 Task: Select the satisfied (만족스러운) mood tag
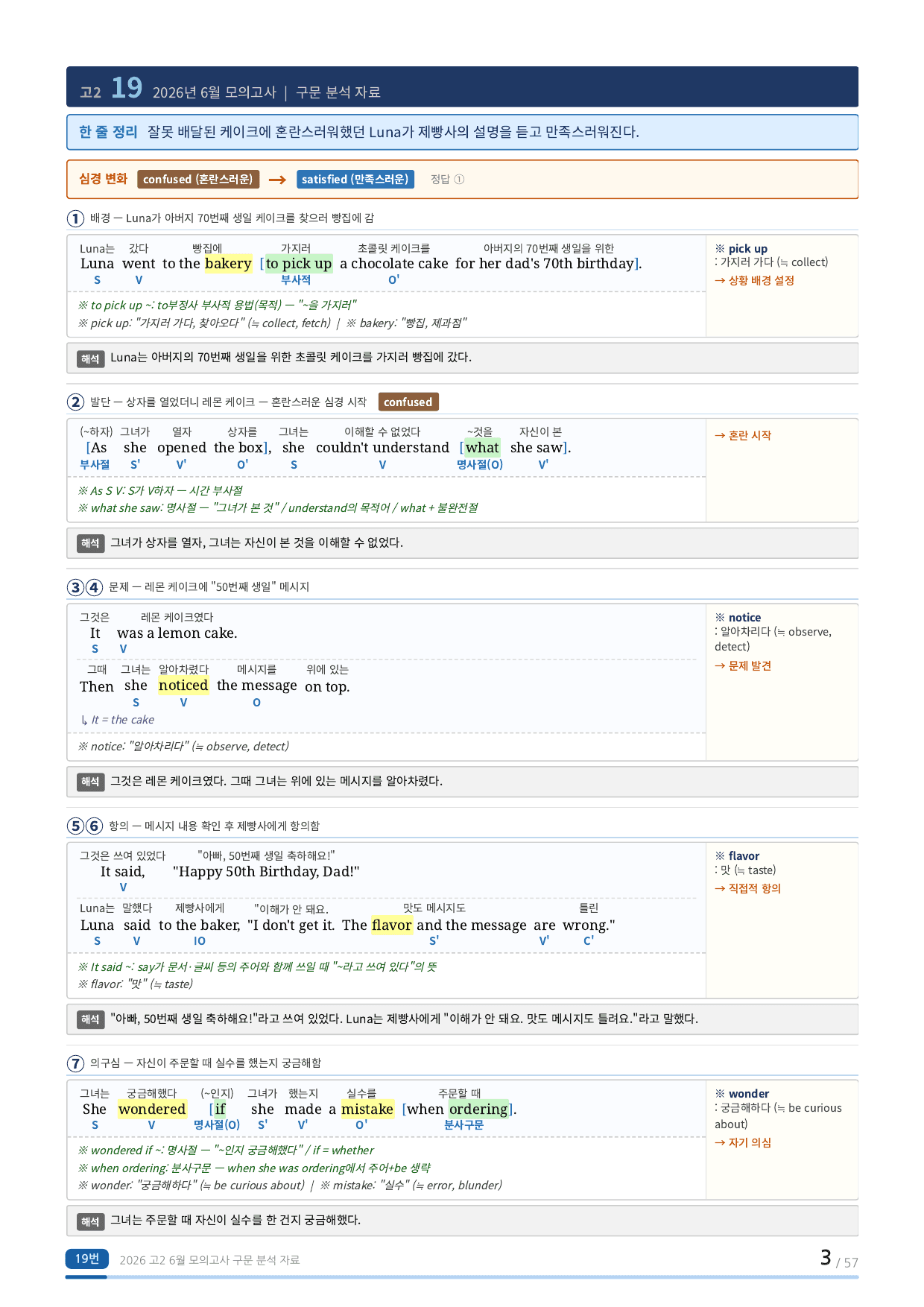point(355,179)
